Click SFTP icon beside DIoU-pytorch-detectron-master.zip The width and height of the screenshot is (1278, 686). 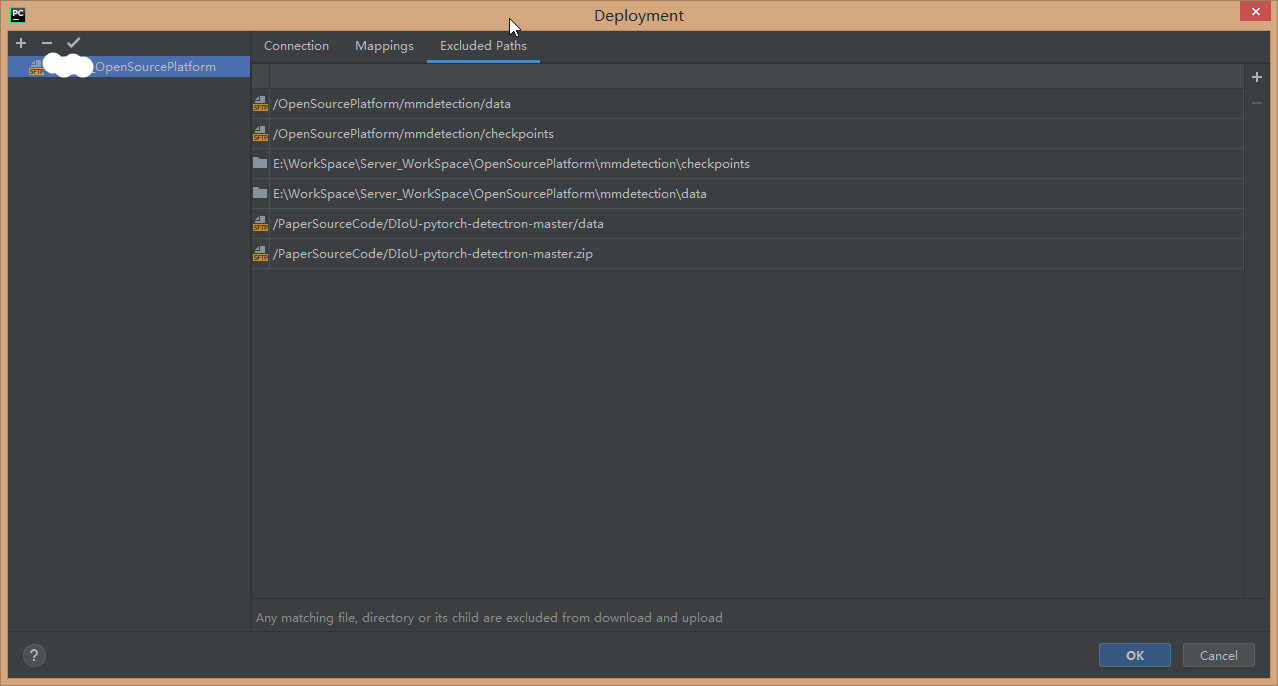pyautogui.click(x=260, y=254)
